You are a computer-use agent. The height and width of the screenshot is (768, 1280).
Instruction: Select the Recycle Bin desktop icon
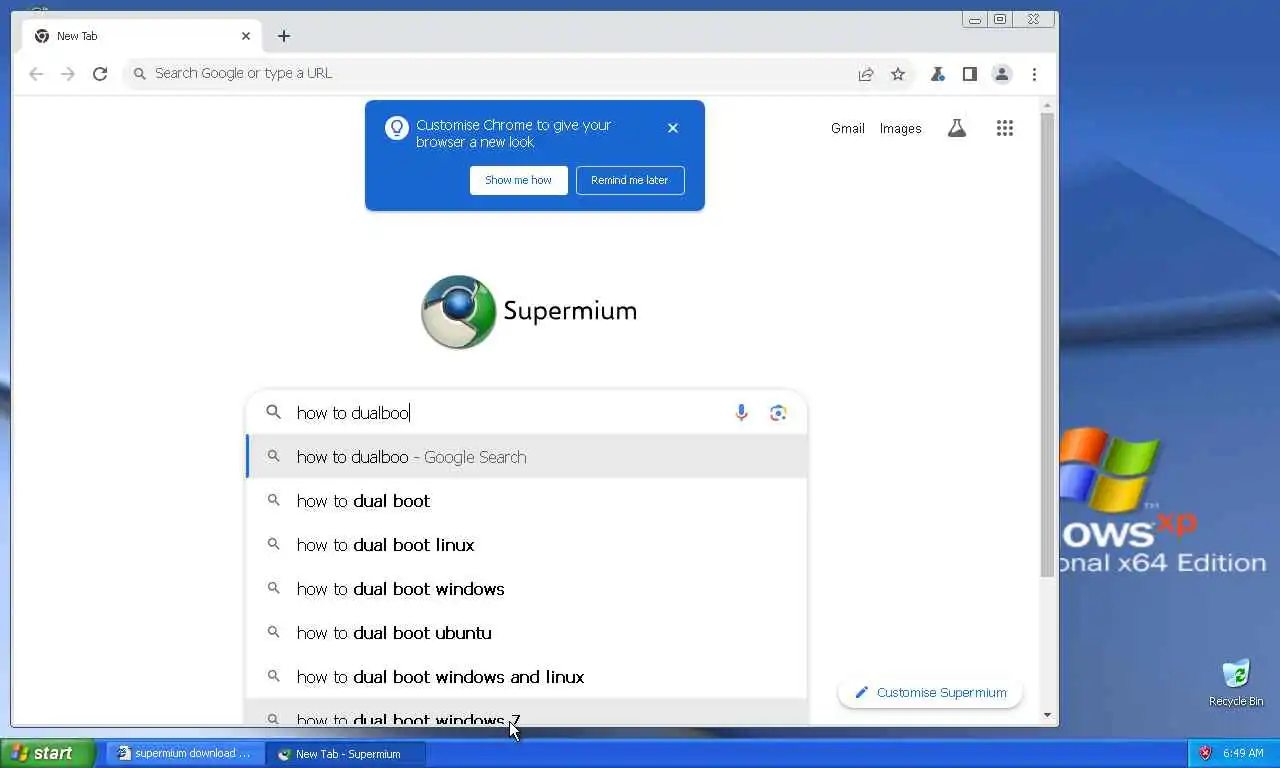tap(1236, 682)
